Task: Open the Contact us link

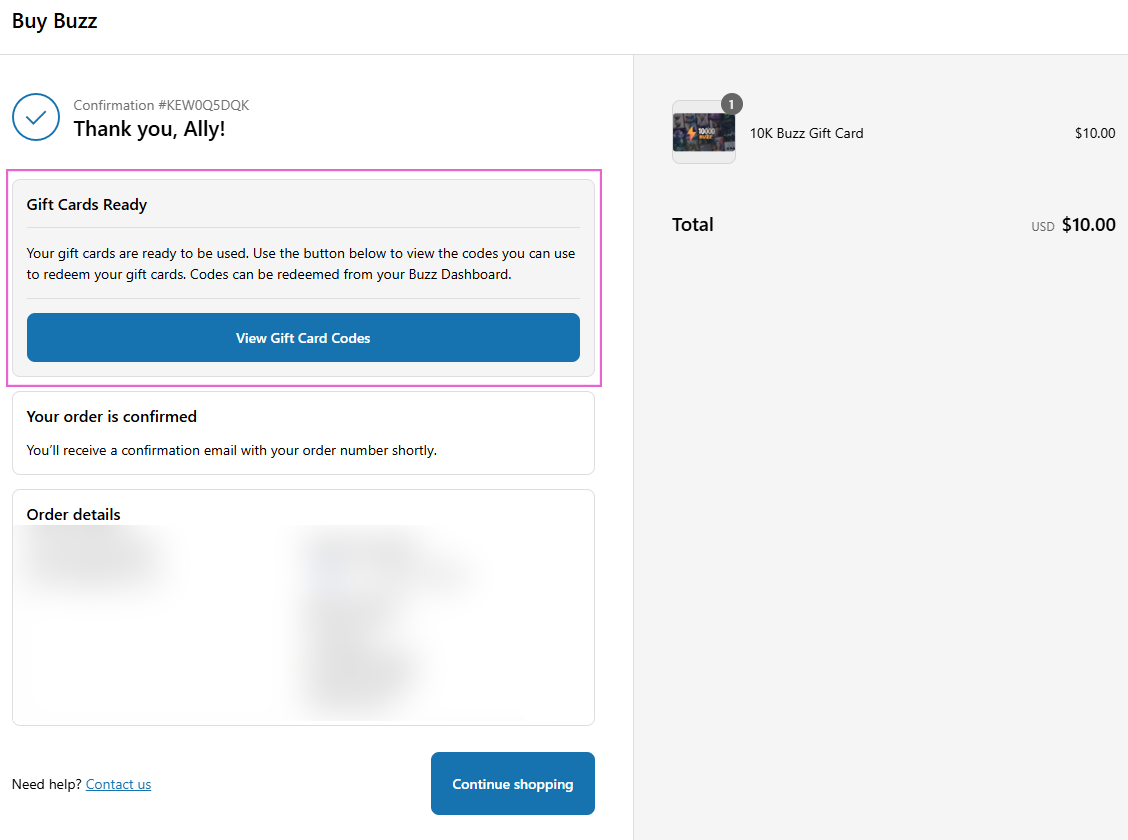Action: (x=118, y=784)
